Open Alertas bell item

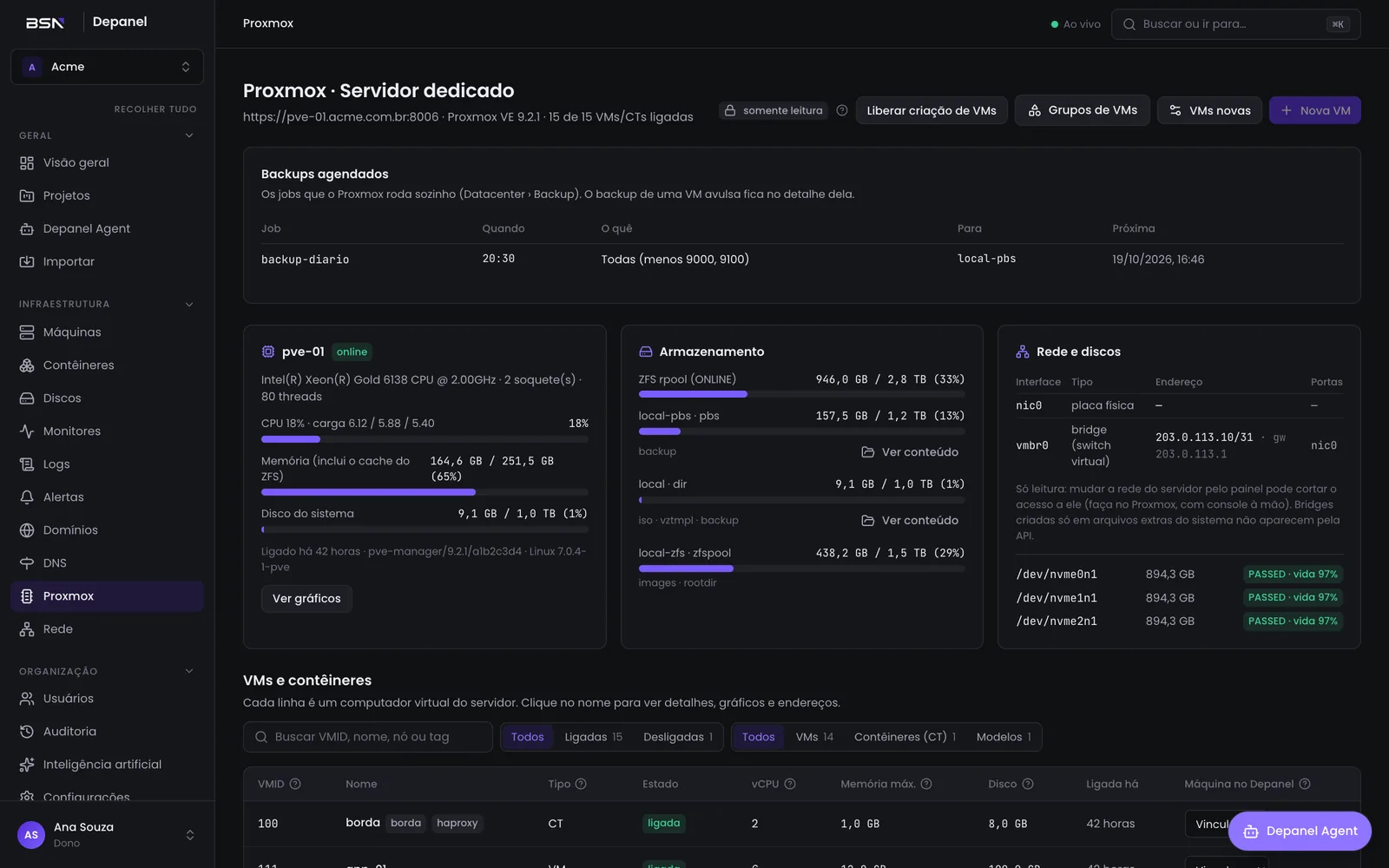[107, 497]
